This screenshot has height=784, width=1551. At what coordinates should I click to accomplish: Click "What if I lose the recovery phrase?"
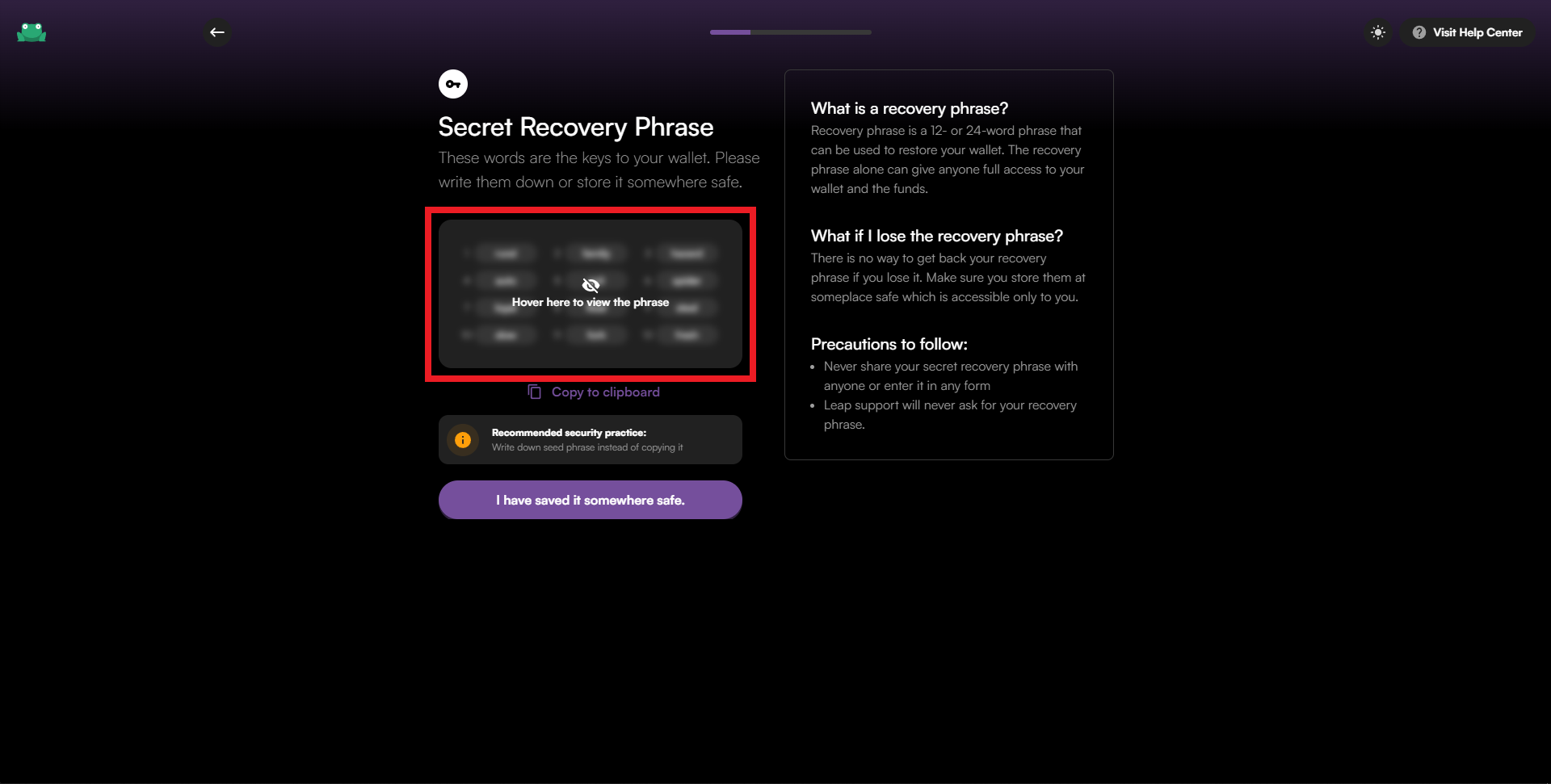(936, 236)
